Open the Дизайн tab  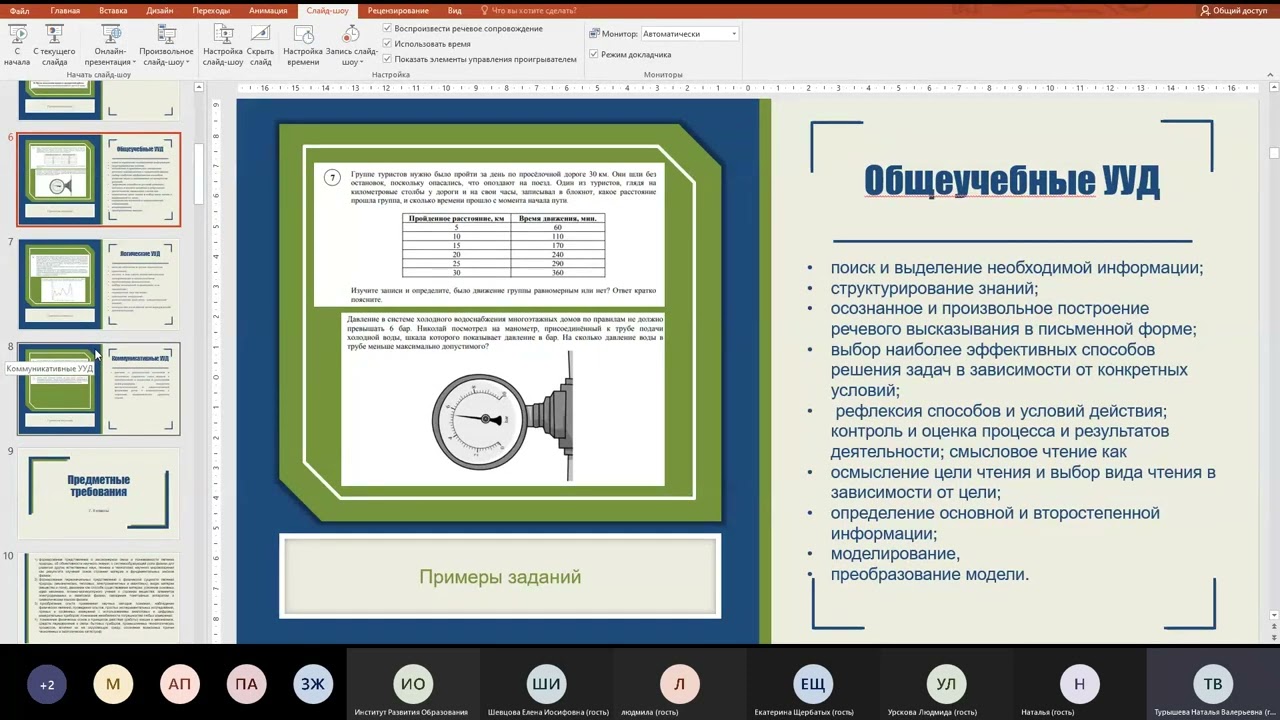pyautogui.click(x=159, y=10)
